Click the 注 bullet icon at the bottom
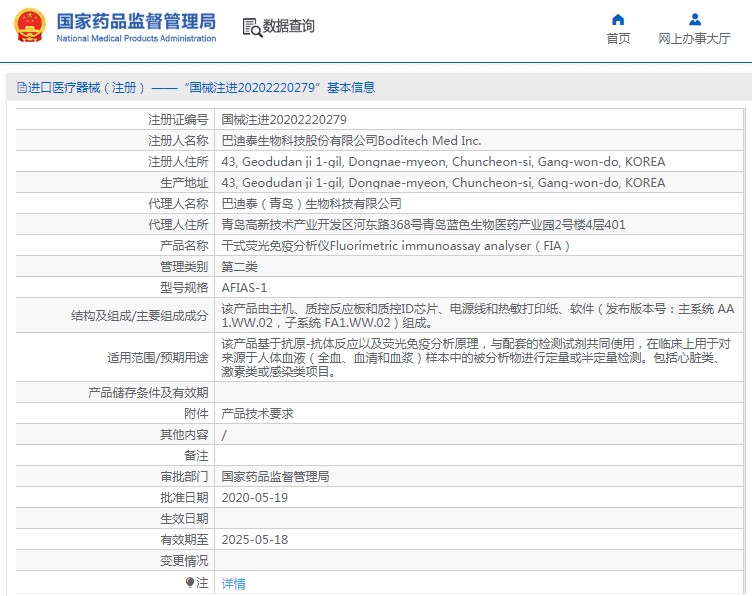The height and width of the screenshot is (596, 752). click(x=189, y=583)
